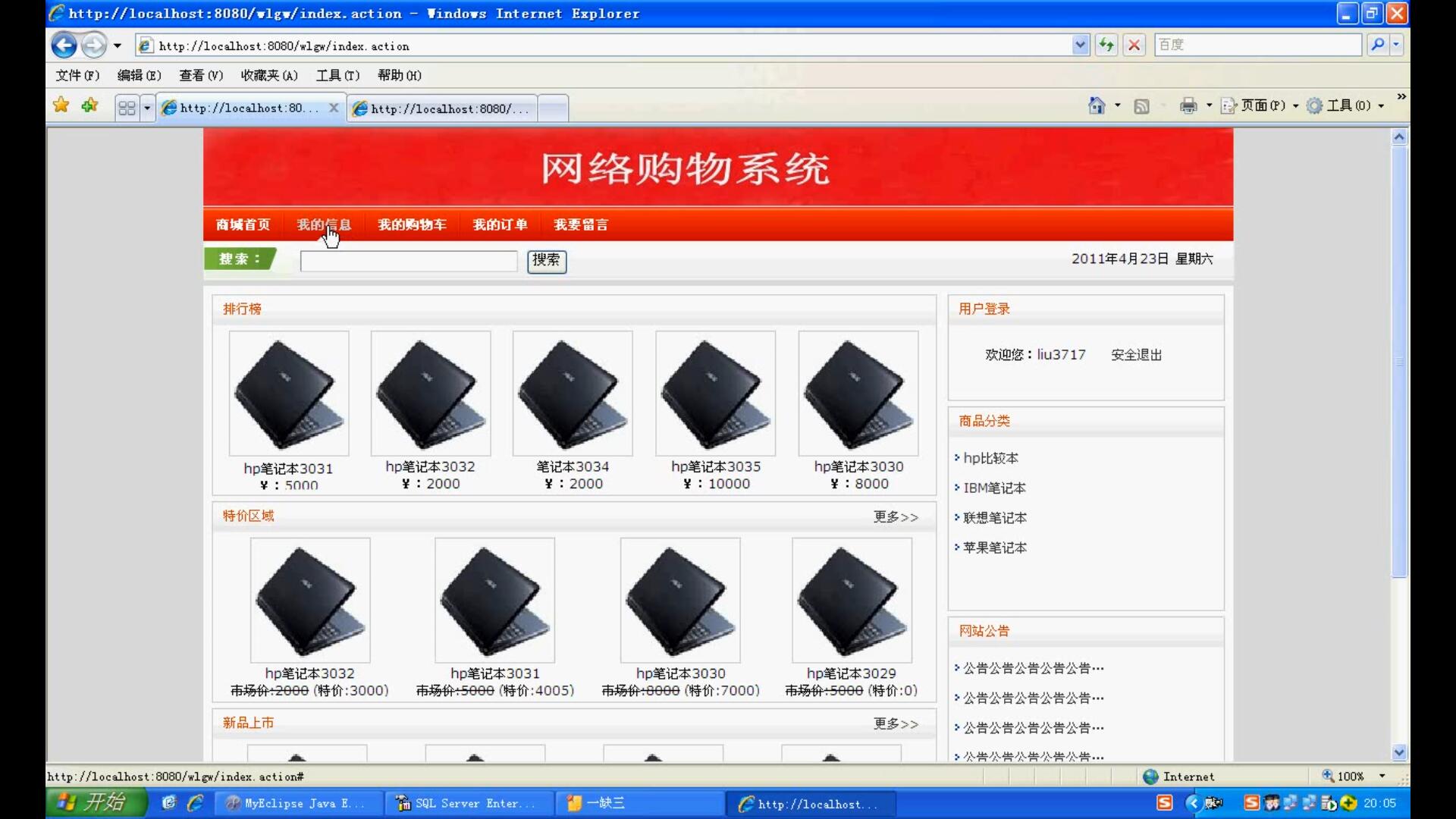Click Add to Favorites star-plus icon

(90, 105)
